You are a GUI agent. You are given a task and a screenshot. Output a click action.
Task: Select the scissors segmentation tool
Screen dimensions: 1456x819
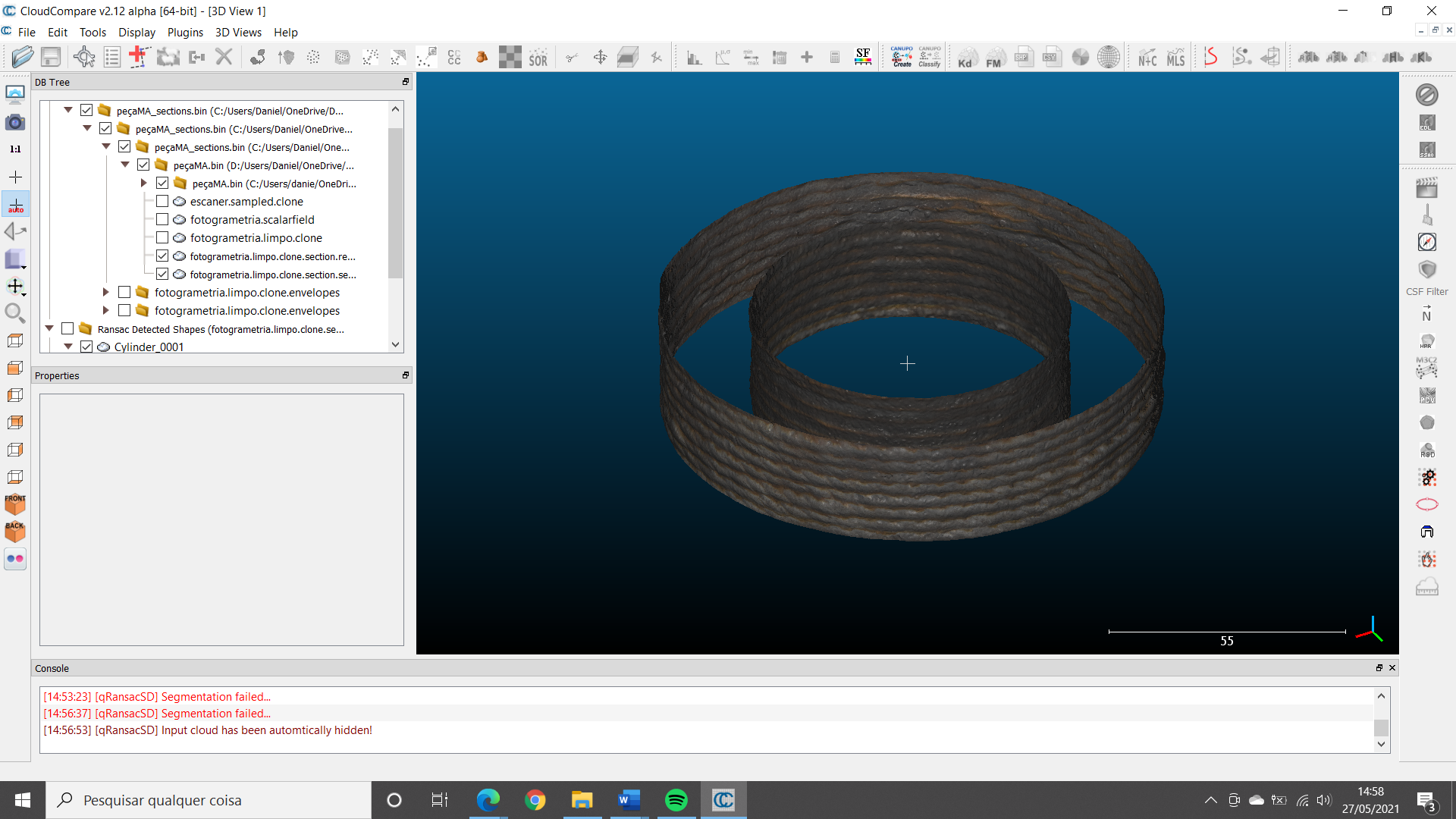[x=573, y=56]
